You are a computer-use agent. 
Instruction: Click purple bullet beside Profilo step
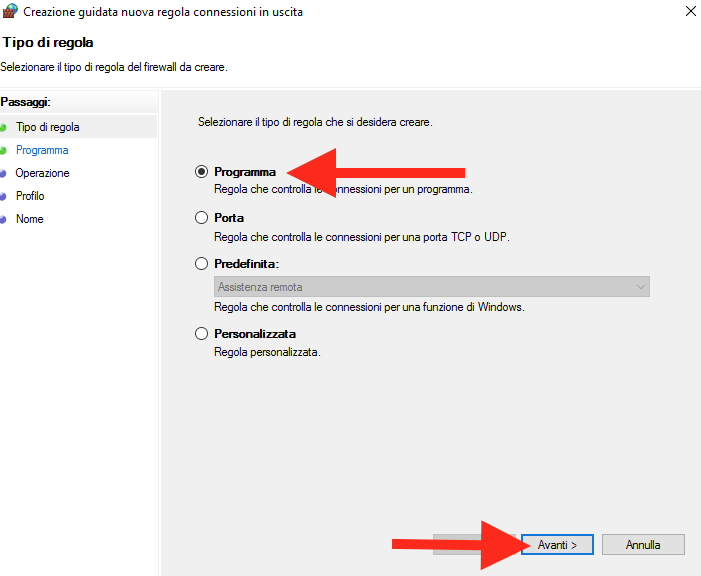click(x=3, y=196)
